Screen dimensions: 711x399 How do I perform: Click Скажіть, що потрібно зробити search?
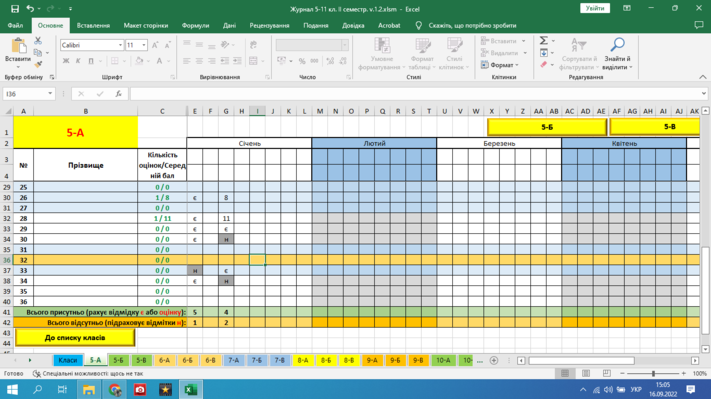pos(472,25)
